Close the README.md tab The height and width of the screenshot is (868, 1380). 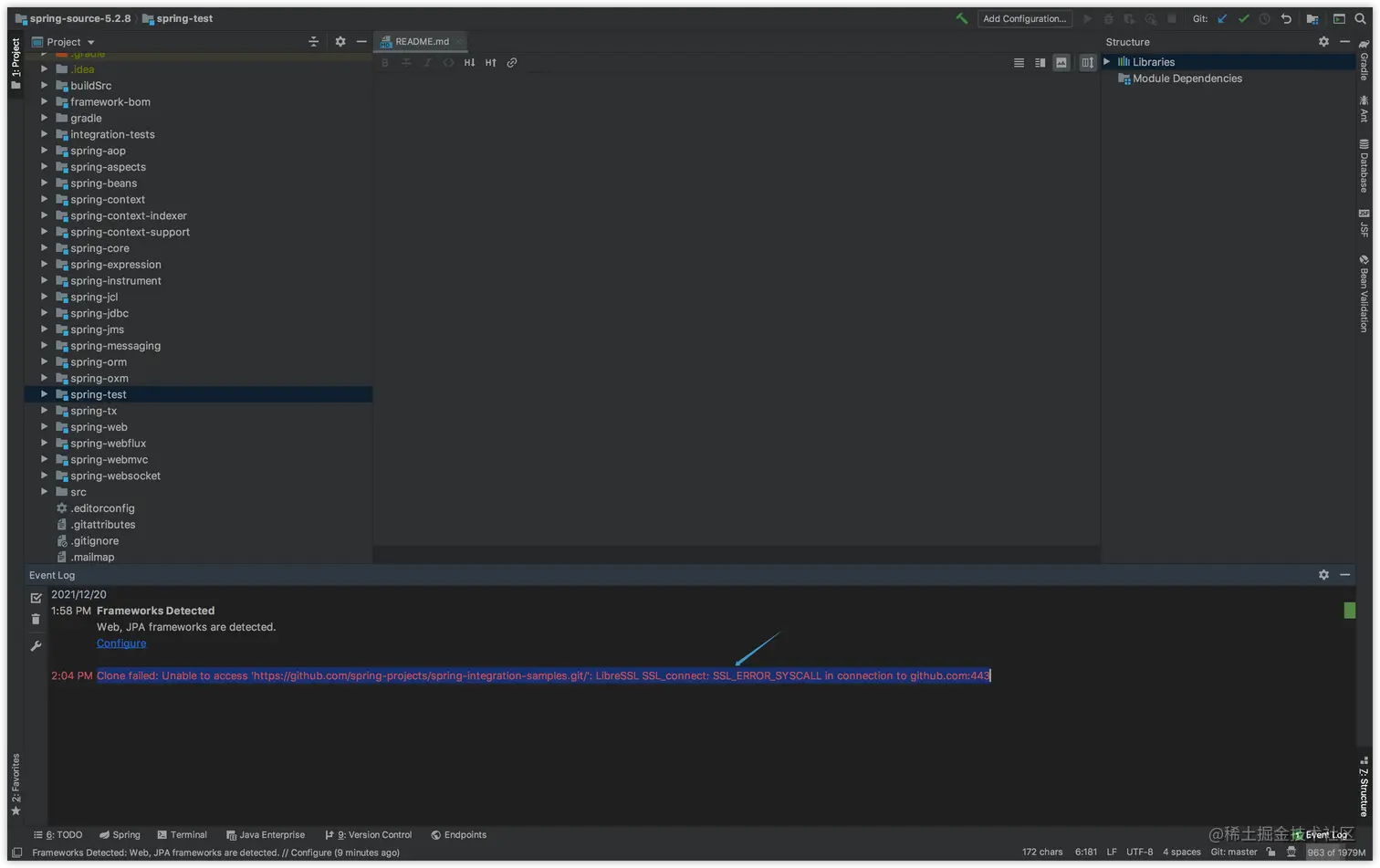pos(459,42)
